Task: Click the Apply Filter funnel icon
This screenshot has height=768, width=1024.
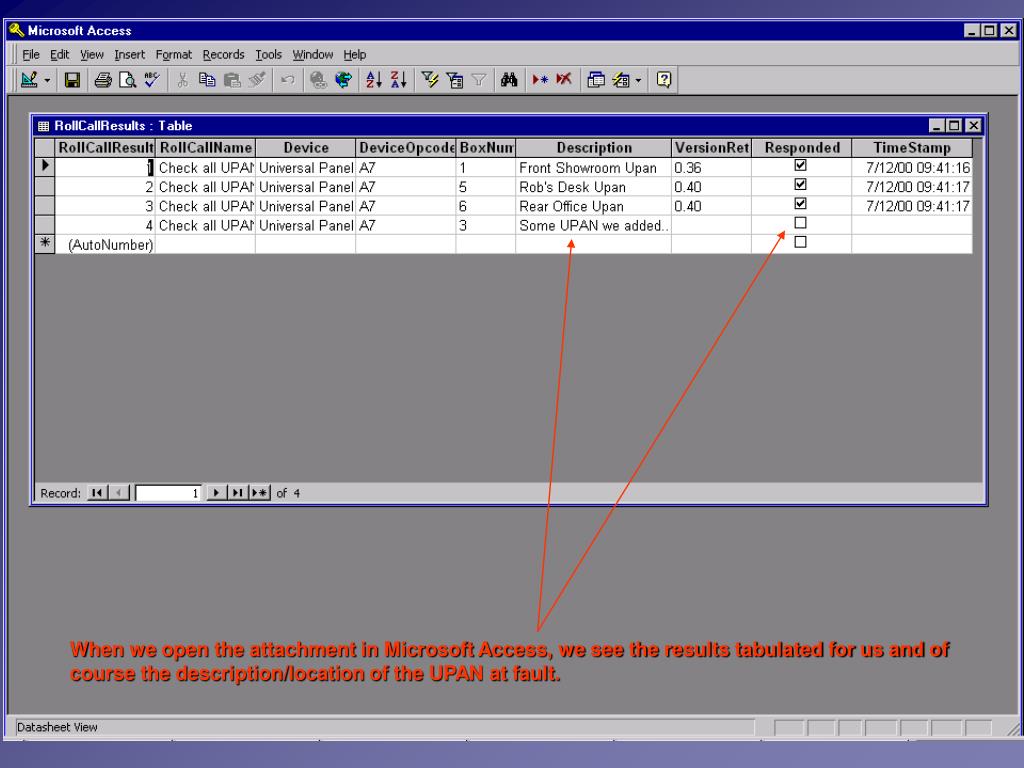Action: pyautogui.click(x=479, y=80)
